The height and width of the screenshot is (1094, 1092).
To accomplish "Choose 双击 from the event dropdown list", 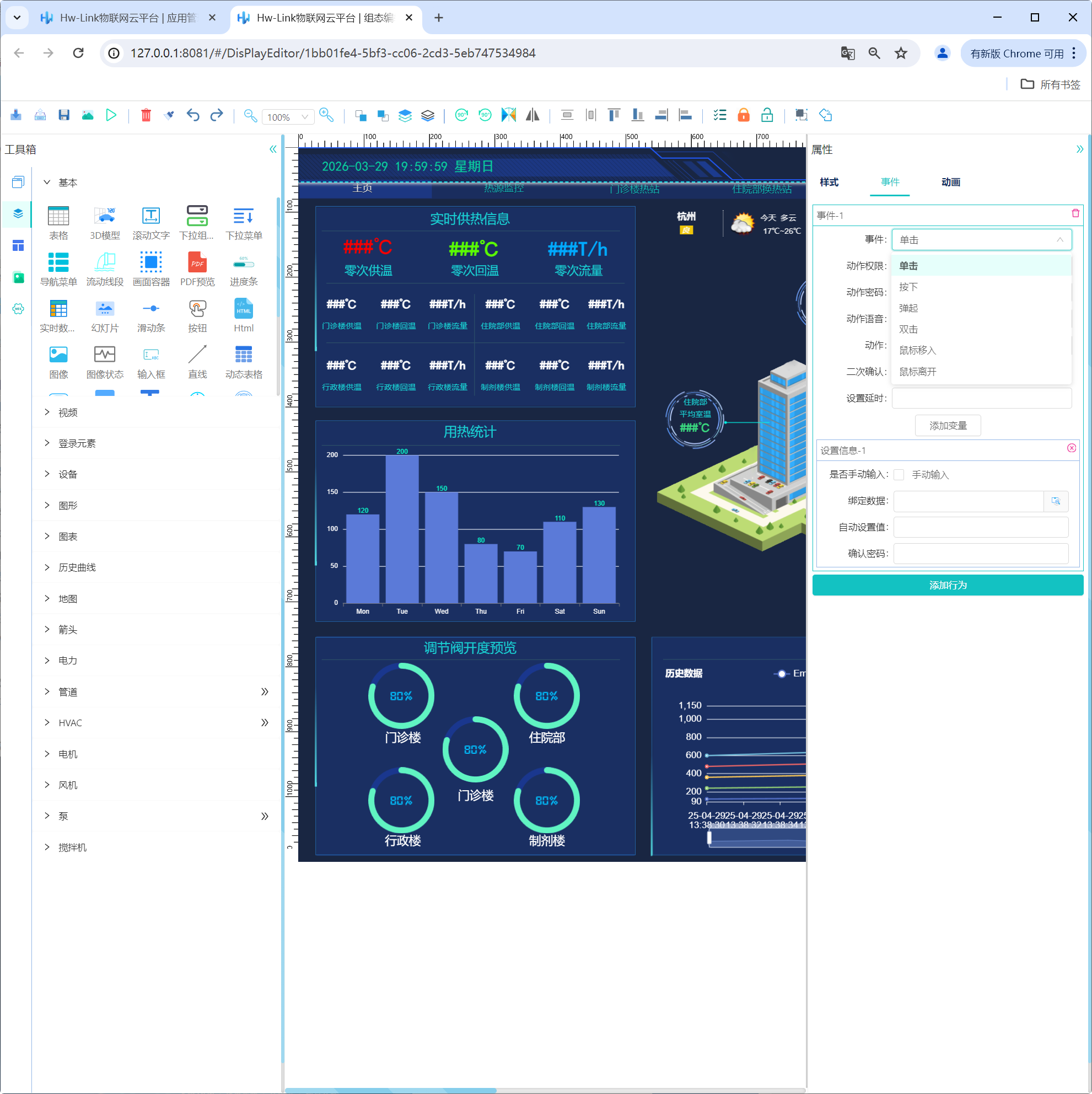I will point(908,329).
